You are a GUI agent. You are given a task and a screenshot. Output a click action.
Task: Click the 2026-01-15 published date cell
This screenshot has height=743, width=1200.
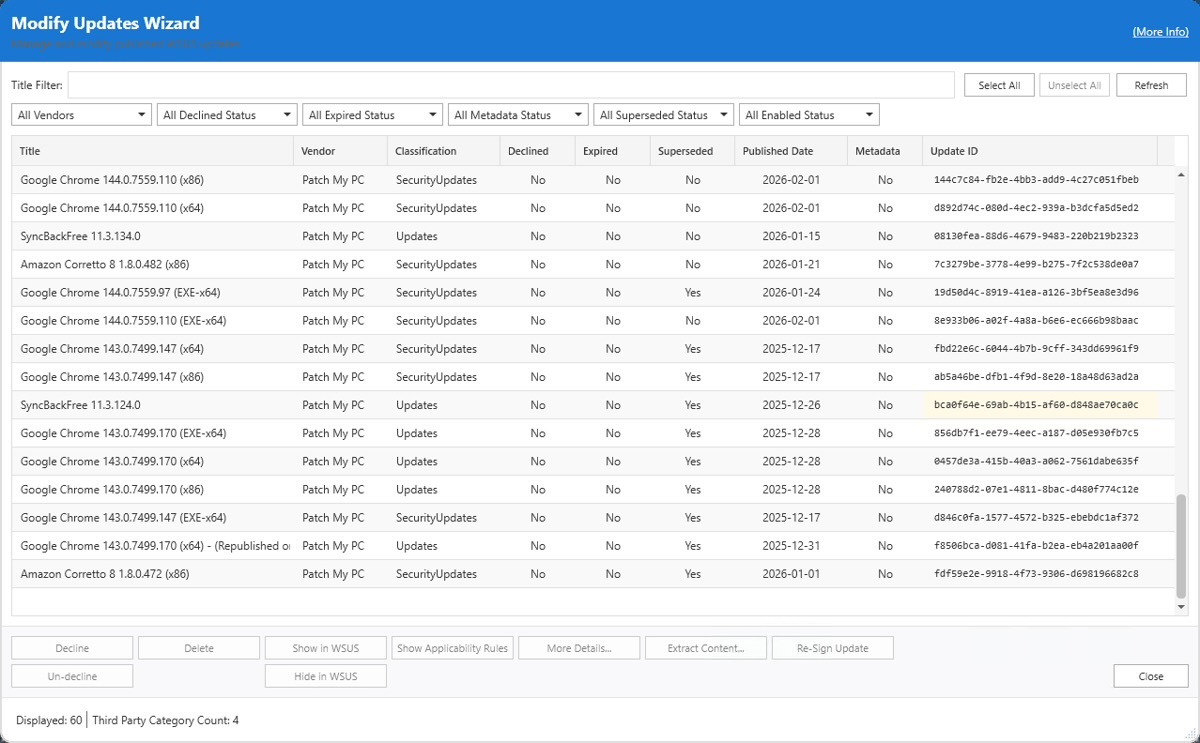(791, 236)
